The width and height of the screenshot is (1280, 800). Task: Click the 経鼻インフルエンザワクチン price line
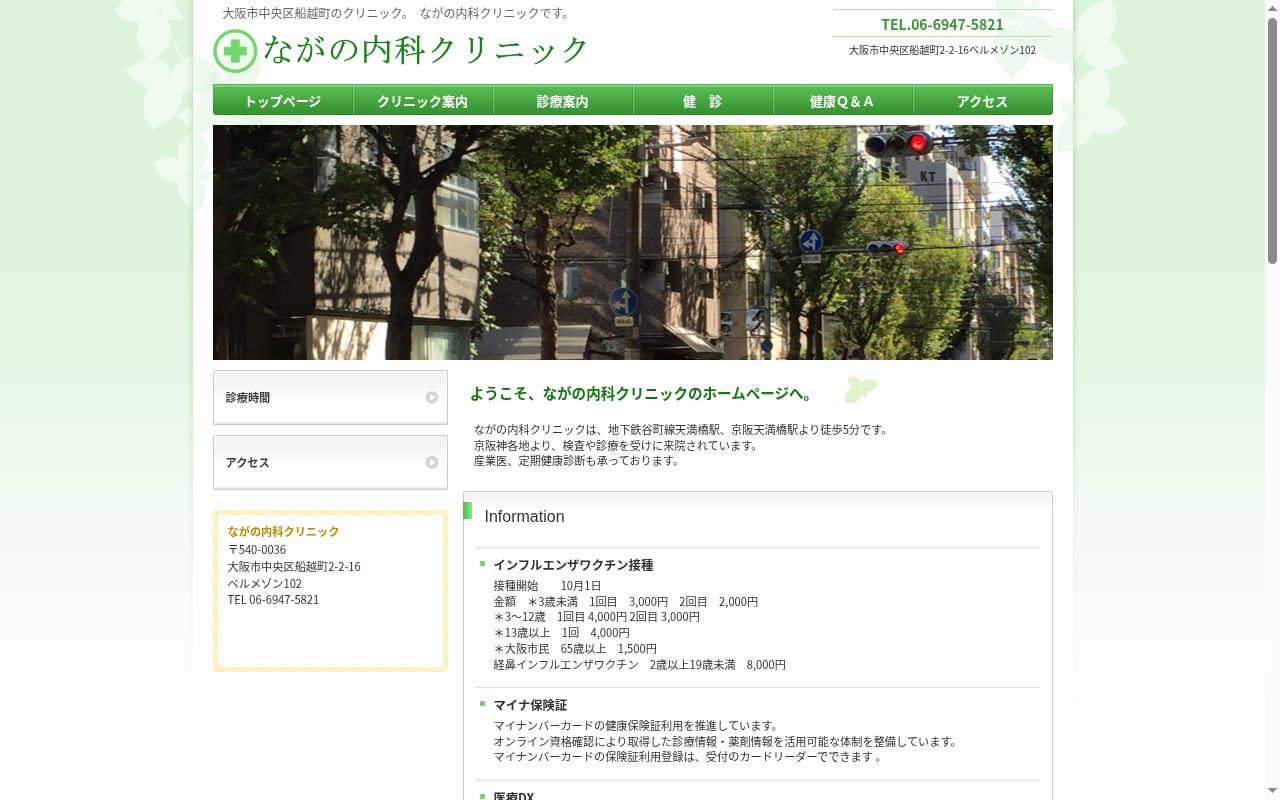(639, 665)
